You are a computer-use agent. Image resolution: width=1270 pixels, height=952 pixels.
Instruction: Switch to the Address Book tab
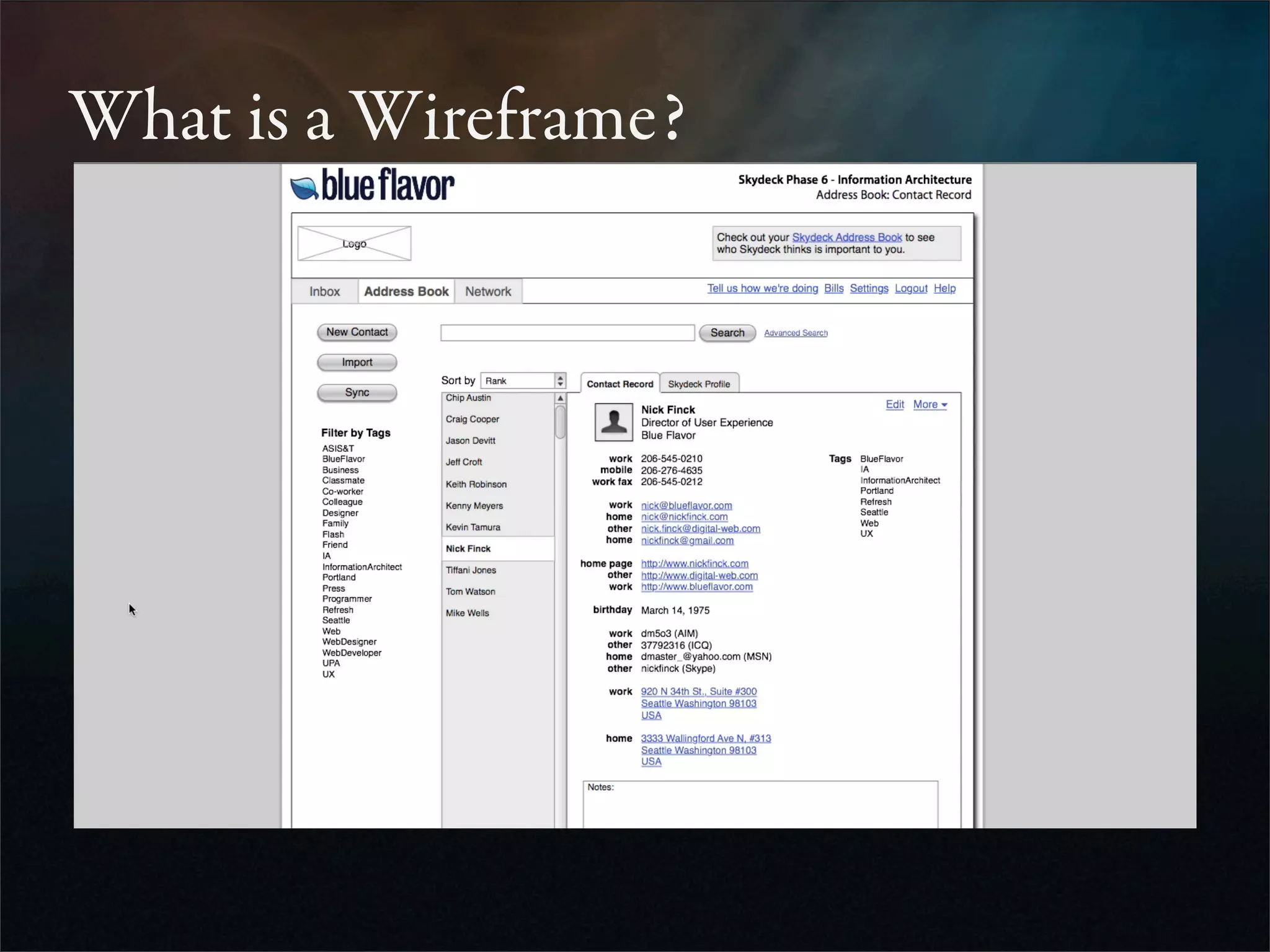click(406, 291)
